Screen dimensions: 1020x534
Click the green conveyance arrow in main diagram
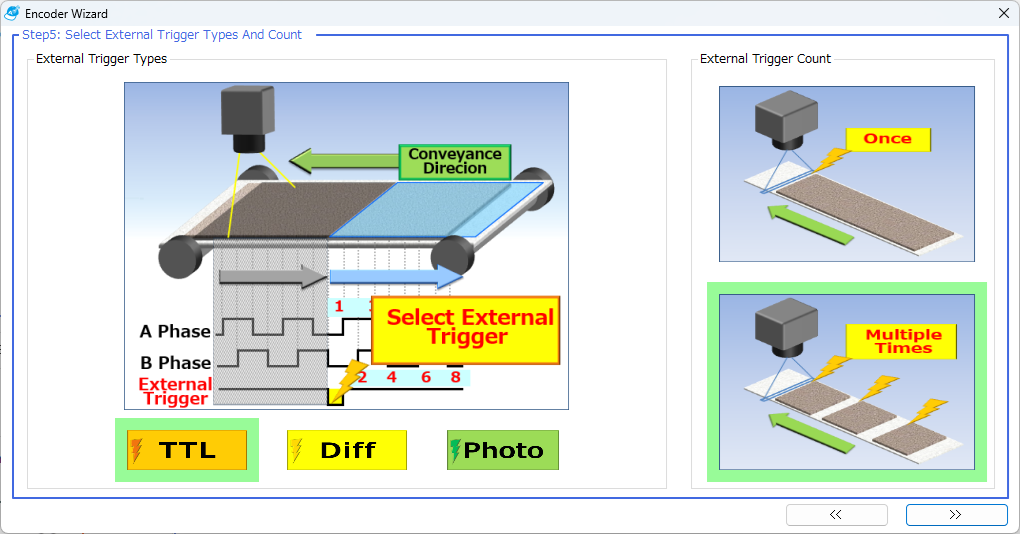(342, 161)
